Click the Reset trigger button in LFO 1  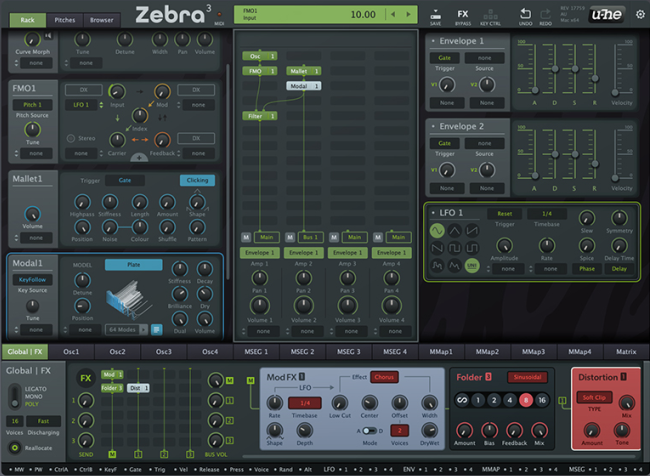tap(504, 214)
